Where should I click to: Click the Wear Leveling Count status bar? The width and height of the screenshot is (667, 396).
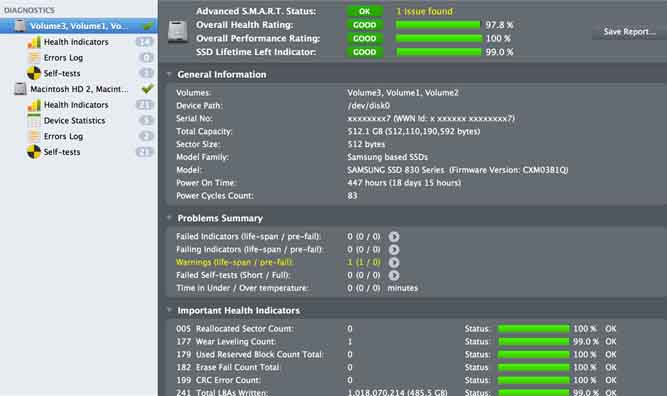click(x=533, y=342)
